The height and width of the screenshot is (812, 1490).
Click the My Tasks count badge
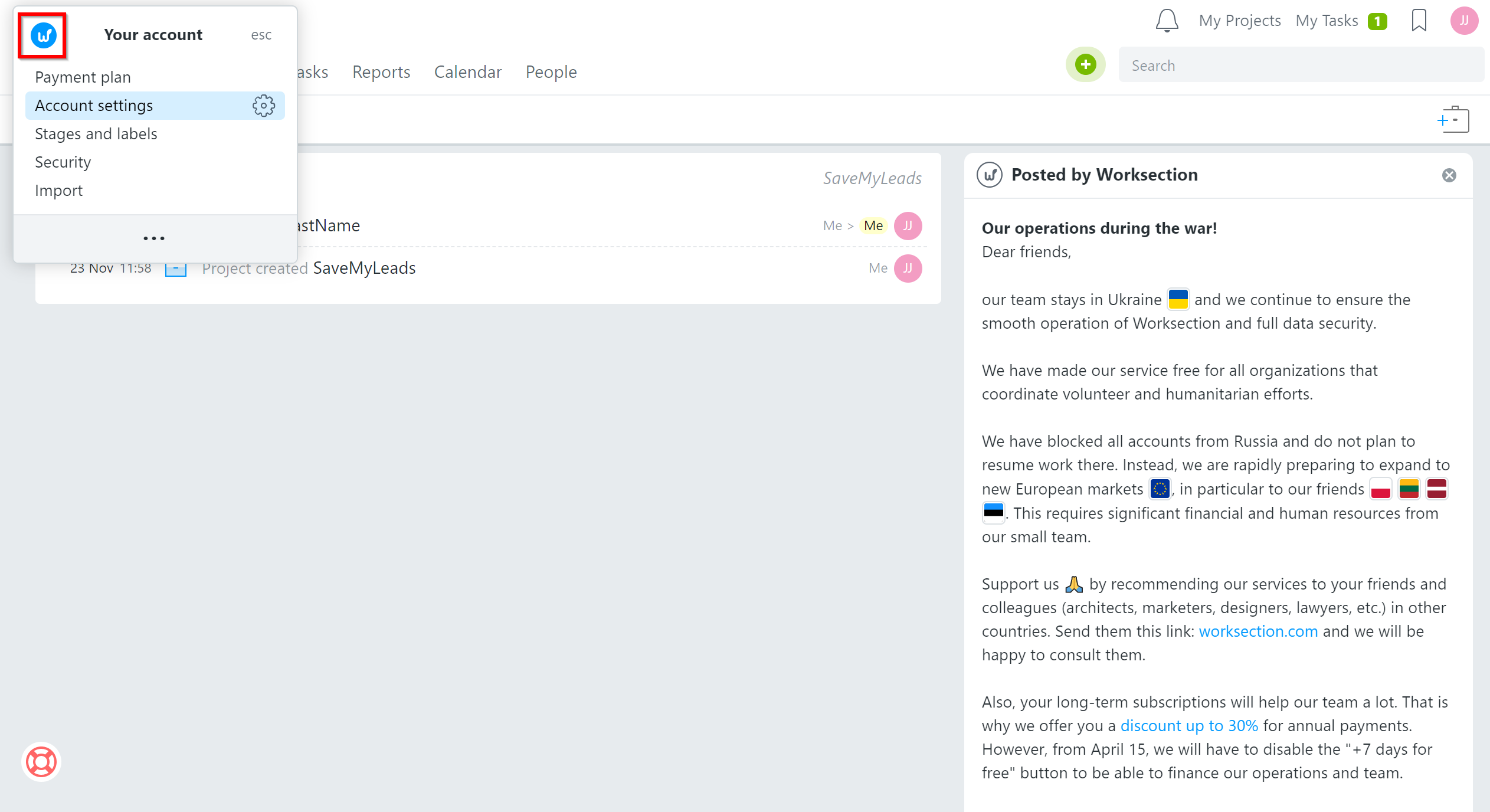(x=1377, y=21)
